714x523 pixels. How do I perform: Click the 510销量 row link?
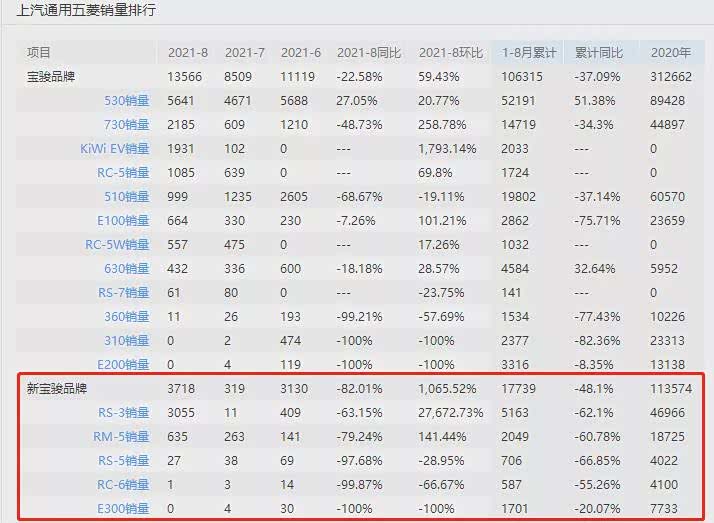[x=126, y=196]
